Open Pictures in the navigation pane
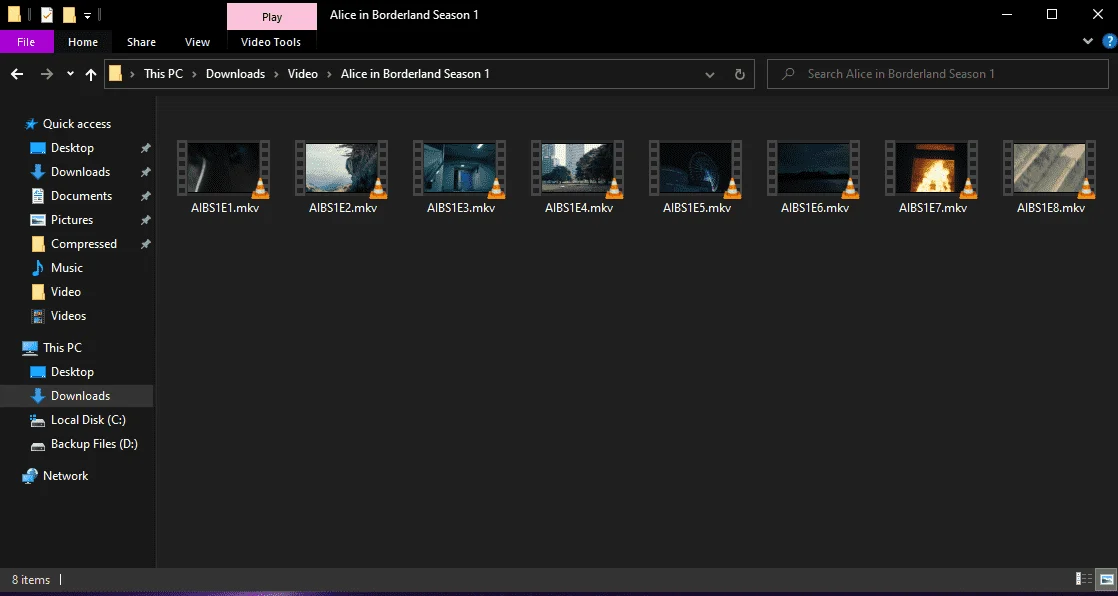 71,220
